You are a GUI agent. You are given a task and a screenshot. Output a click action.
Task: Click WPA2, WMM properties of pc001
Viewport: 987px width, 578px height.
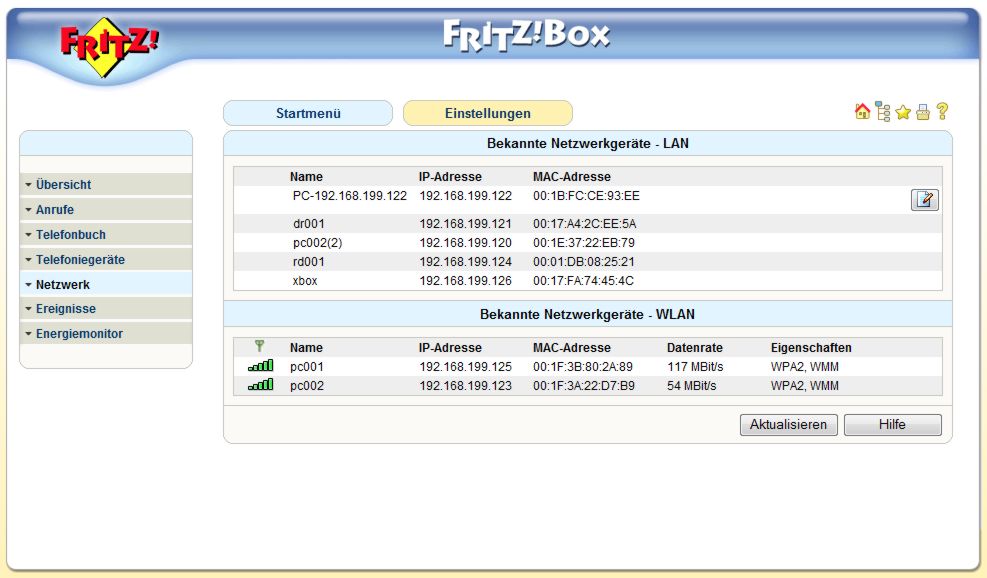tap(804, 366)
